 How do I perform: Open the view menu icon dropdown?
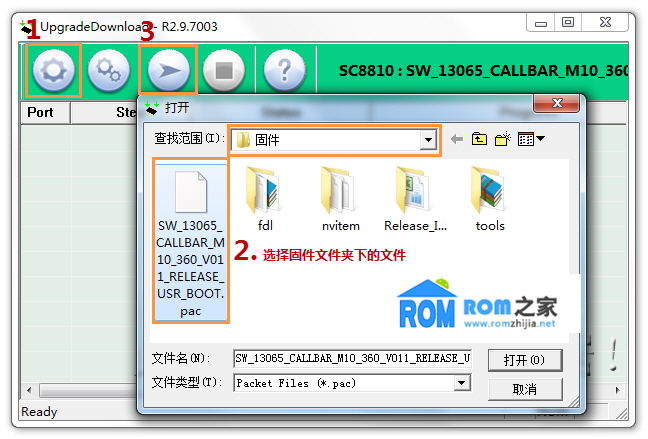click(531, 139)
